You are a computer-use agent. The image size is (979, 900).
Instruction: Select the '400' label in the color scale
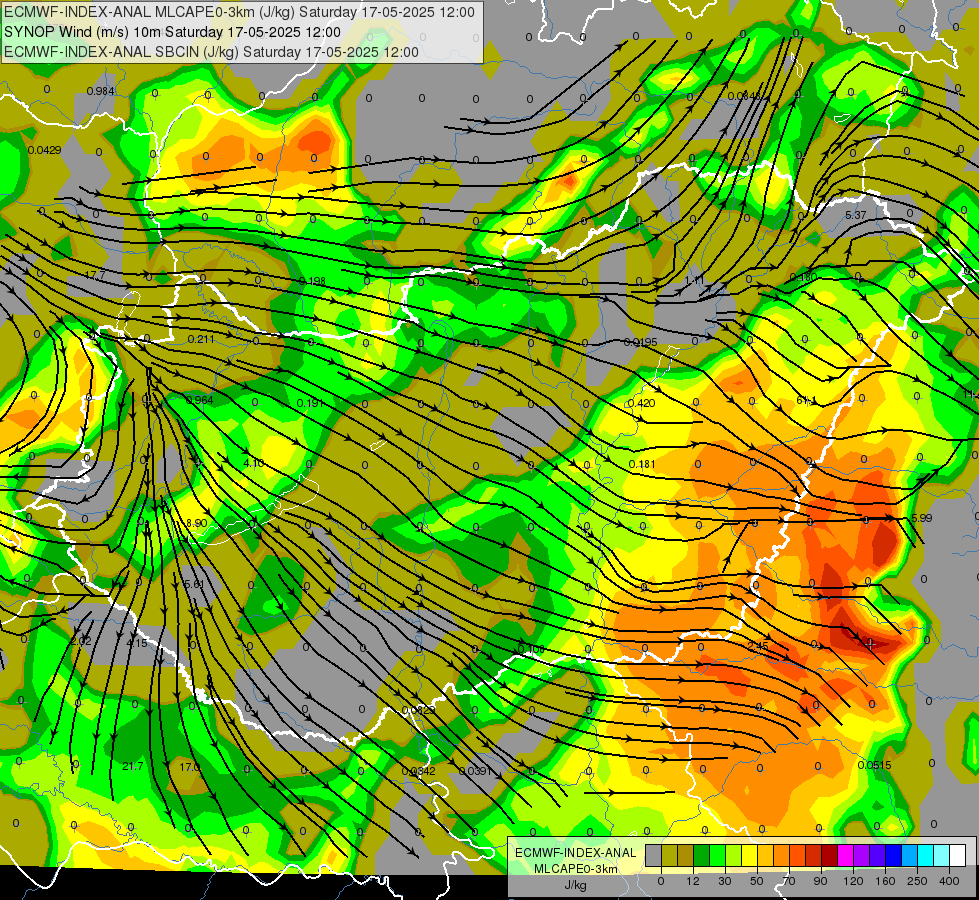tap(949, 881)
